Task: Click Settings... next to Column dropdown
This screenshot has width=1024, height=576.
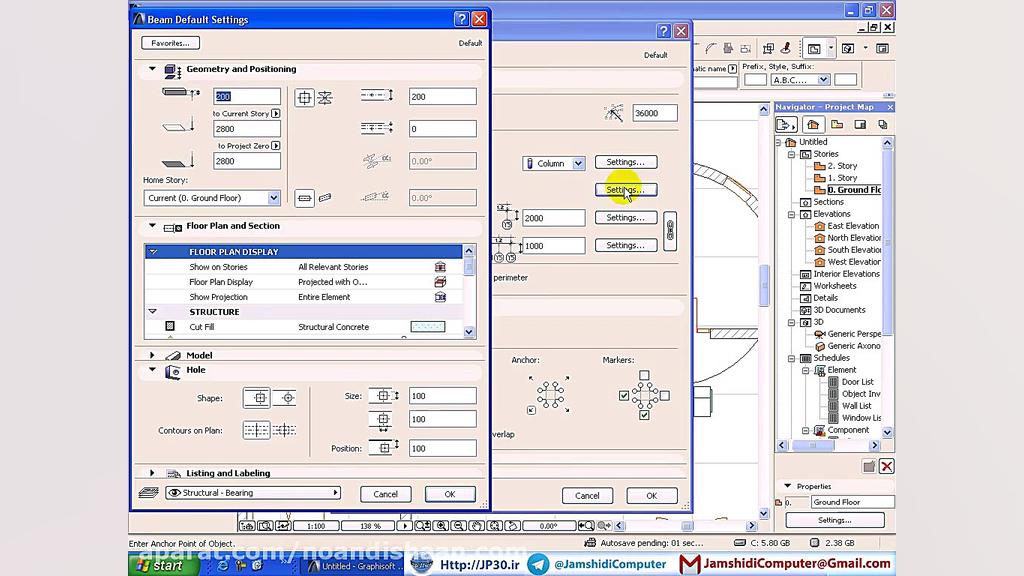Action: (626, 162)
